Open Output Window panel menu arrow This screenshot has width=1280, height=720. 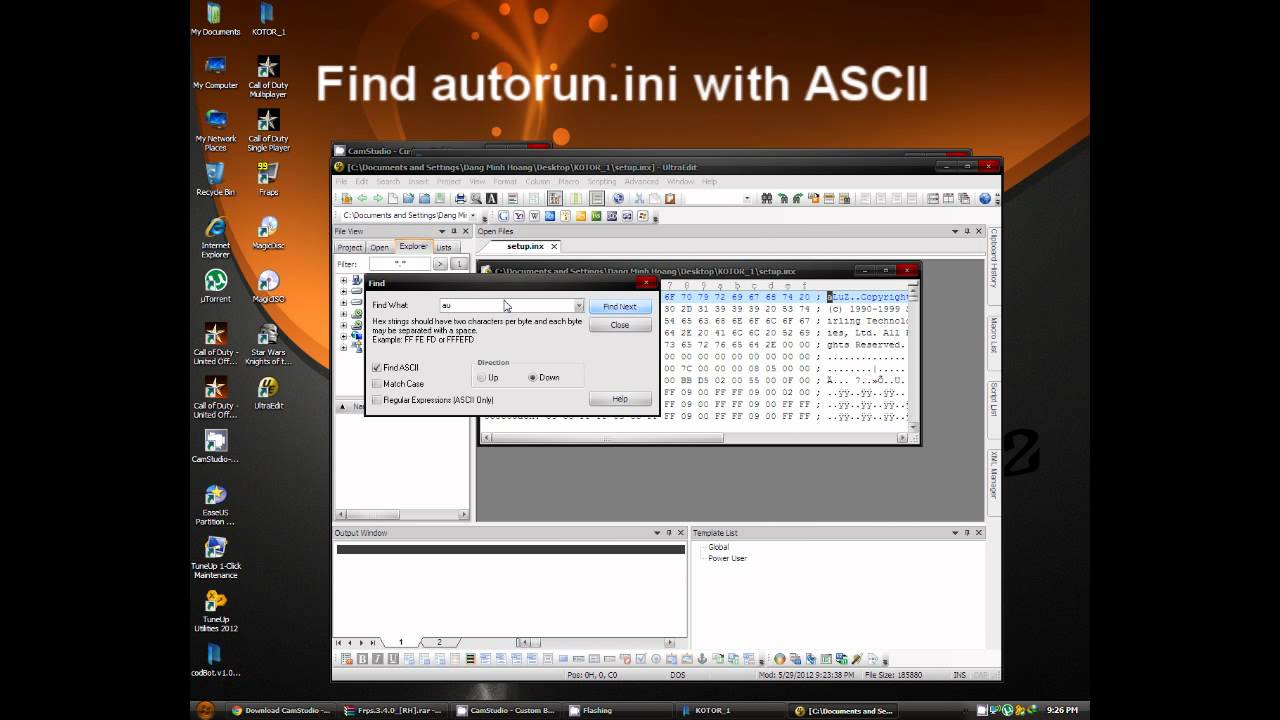pyautogui.click(x=657, y=533)
